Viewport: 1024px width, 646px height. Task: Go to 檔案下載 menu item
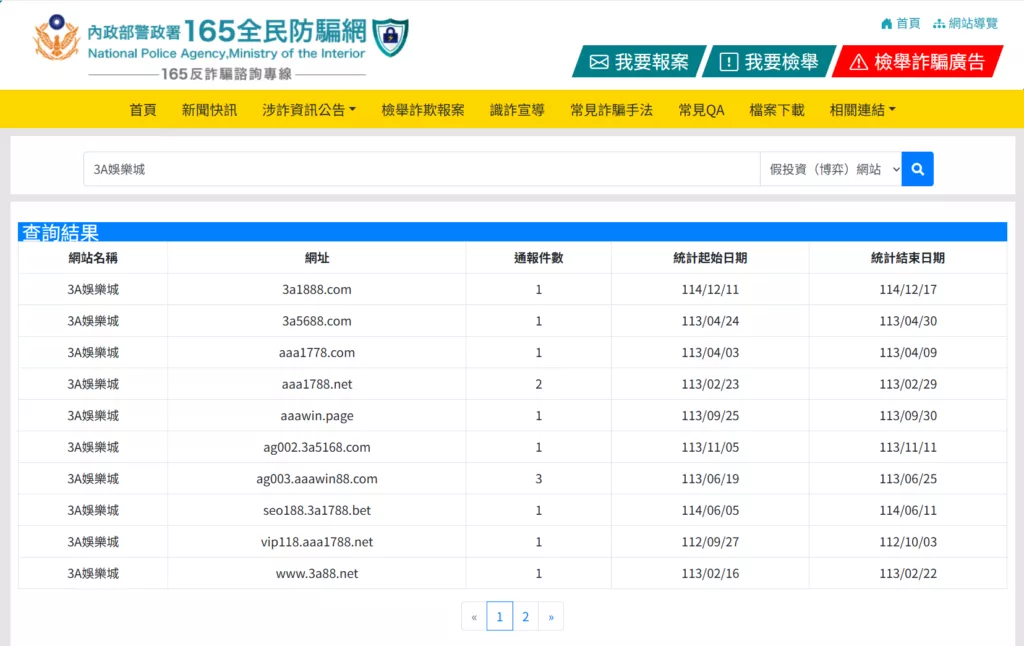pos(776,110)
